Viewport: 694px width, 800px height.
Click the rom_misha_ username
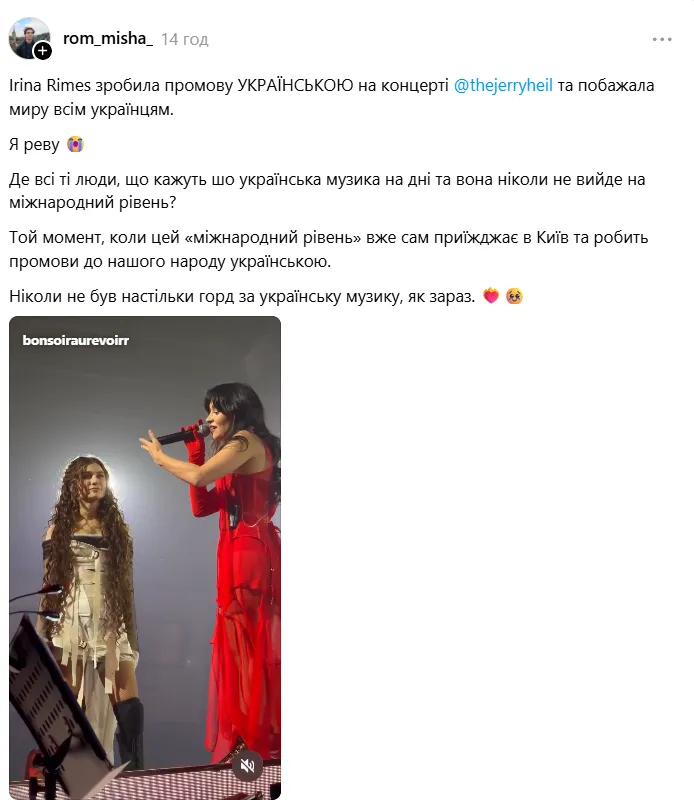[108, 38]
